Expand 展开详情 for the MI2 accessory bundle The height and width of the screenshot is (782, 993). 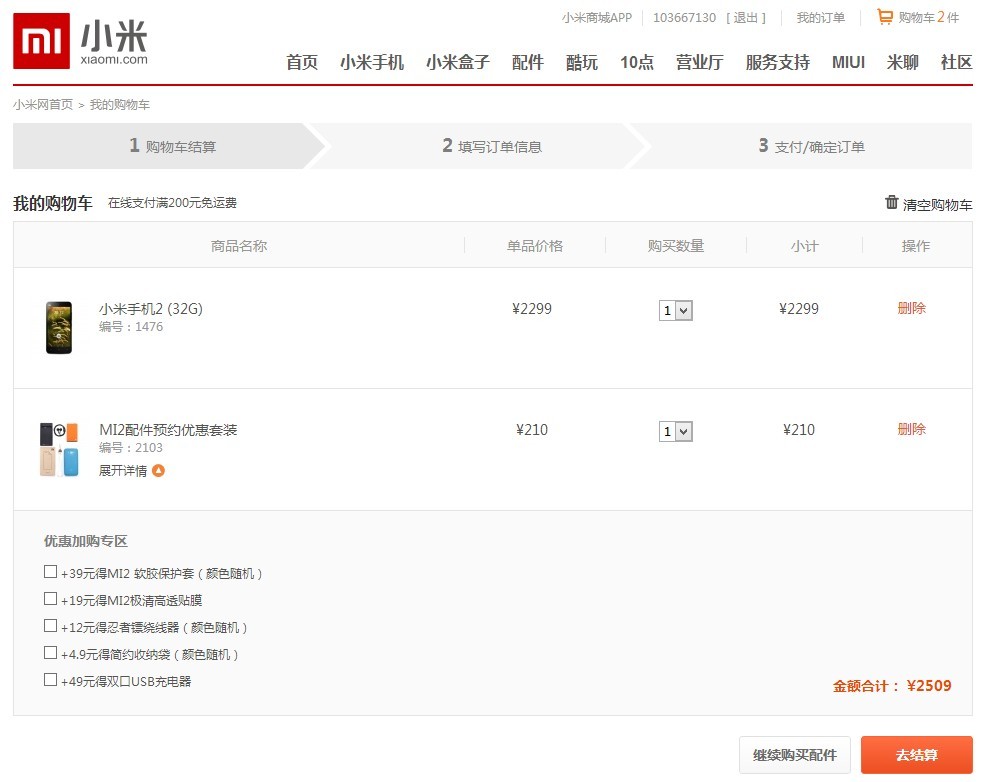click(x=123, y=470)
